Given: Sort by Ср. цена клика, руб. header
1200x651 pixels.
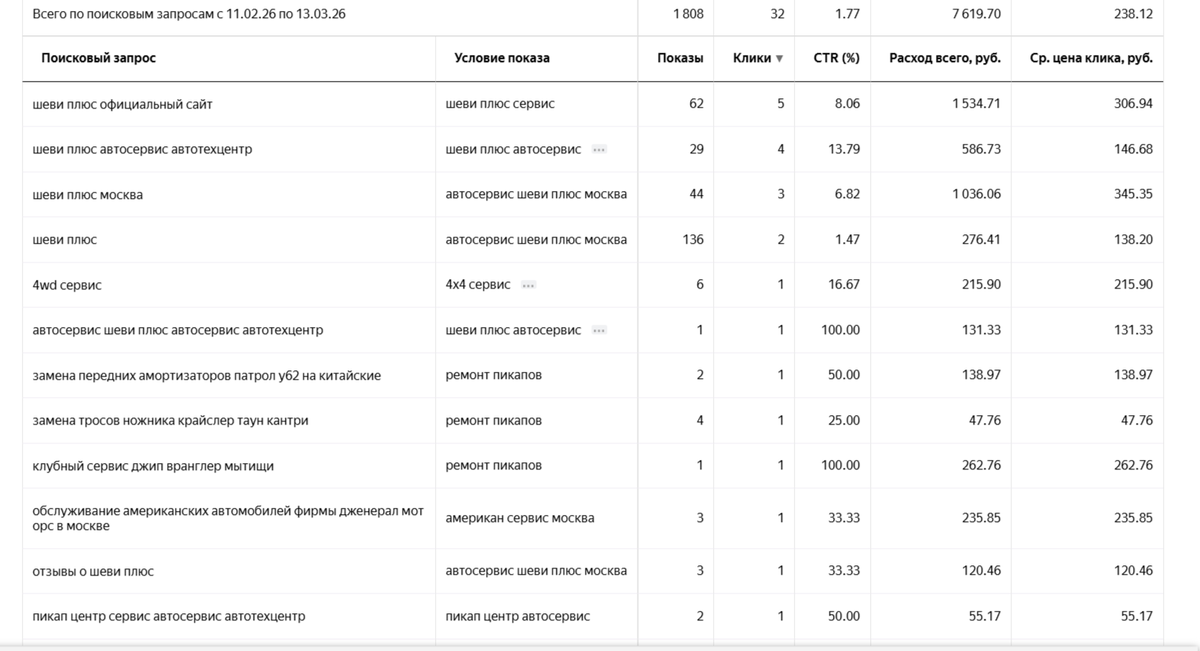Looking at the screenshot, I should point(1091,58).
